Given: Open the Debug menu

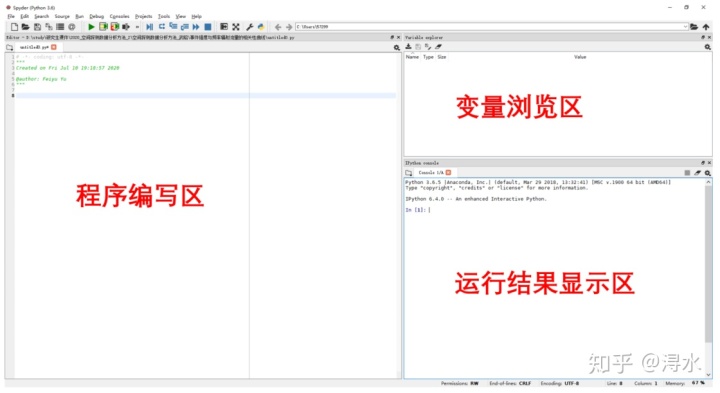Looking at the screenshot, I should 96,16.
